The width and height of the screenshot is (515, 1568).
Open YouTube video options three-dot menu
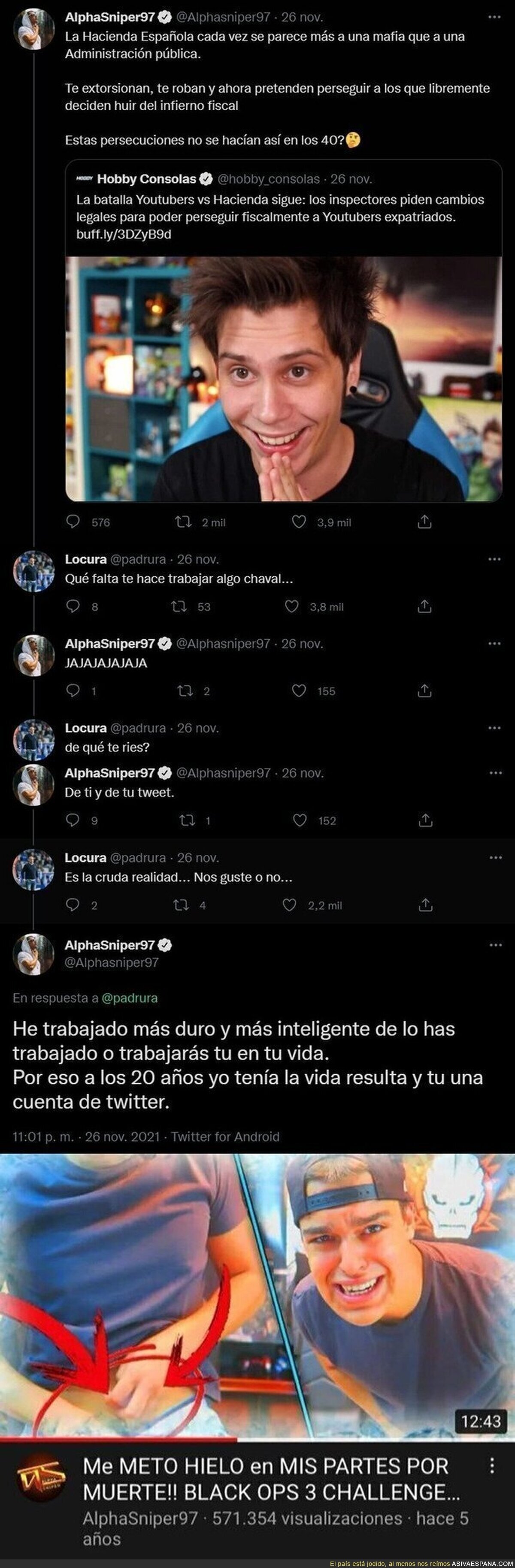pos(492,1465)
